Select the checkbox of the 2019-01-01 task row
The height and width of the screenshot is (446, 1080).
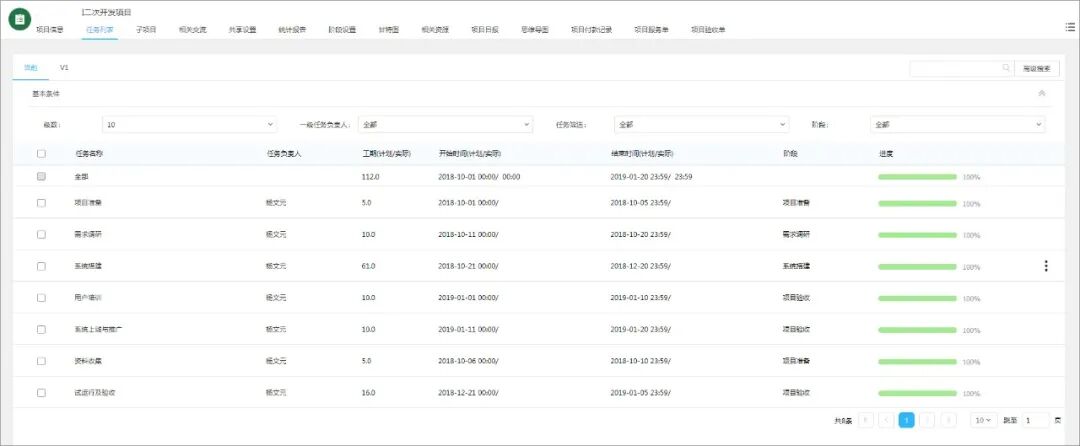point(41,297)
